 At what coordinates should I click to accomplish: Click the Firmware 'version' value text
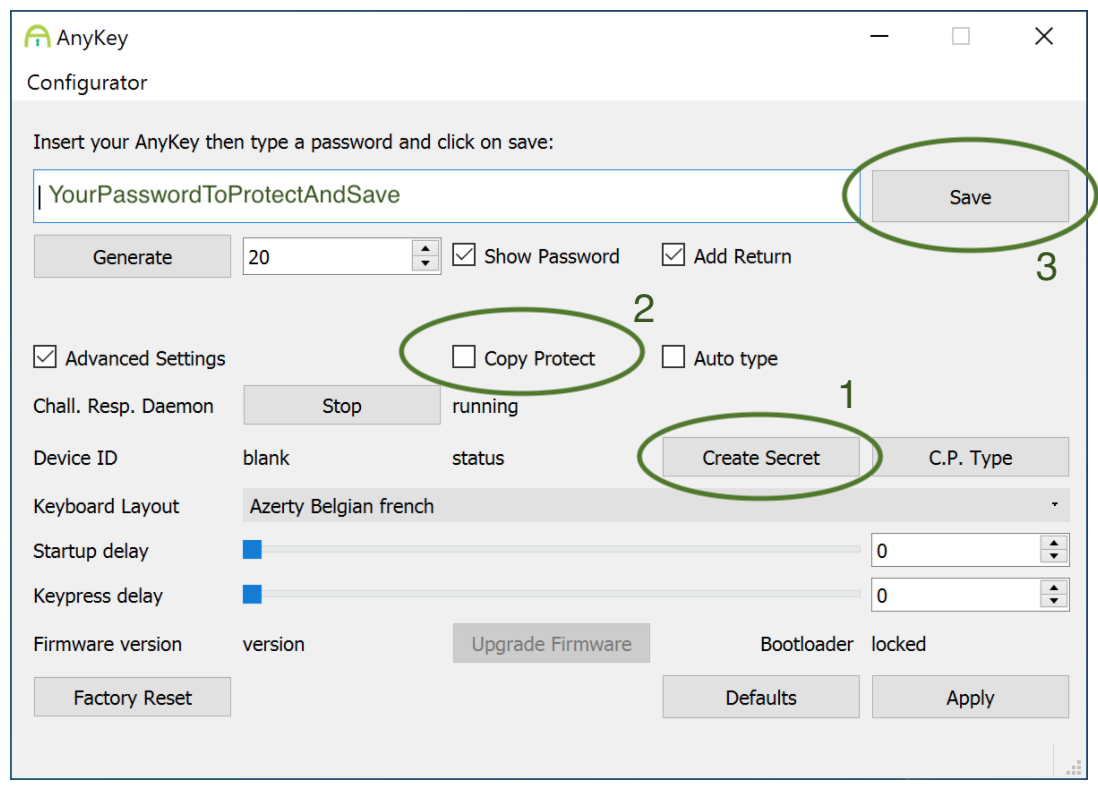tap(273, 644)
